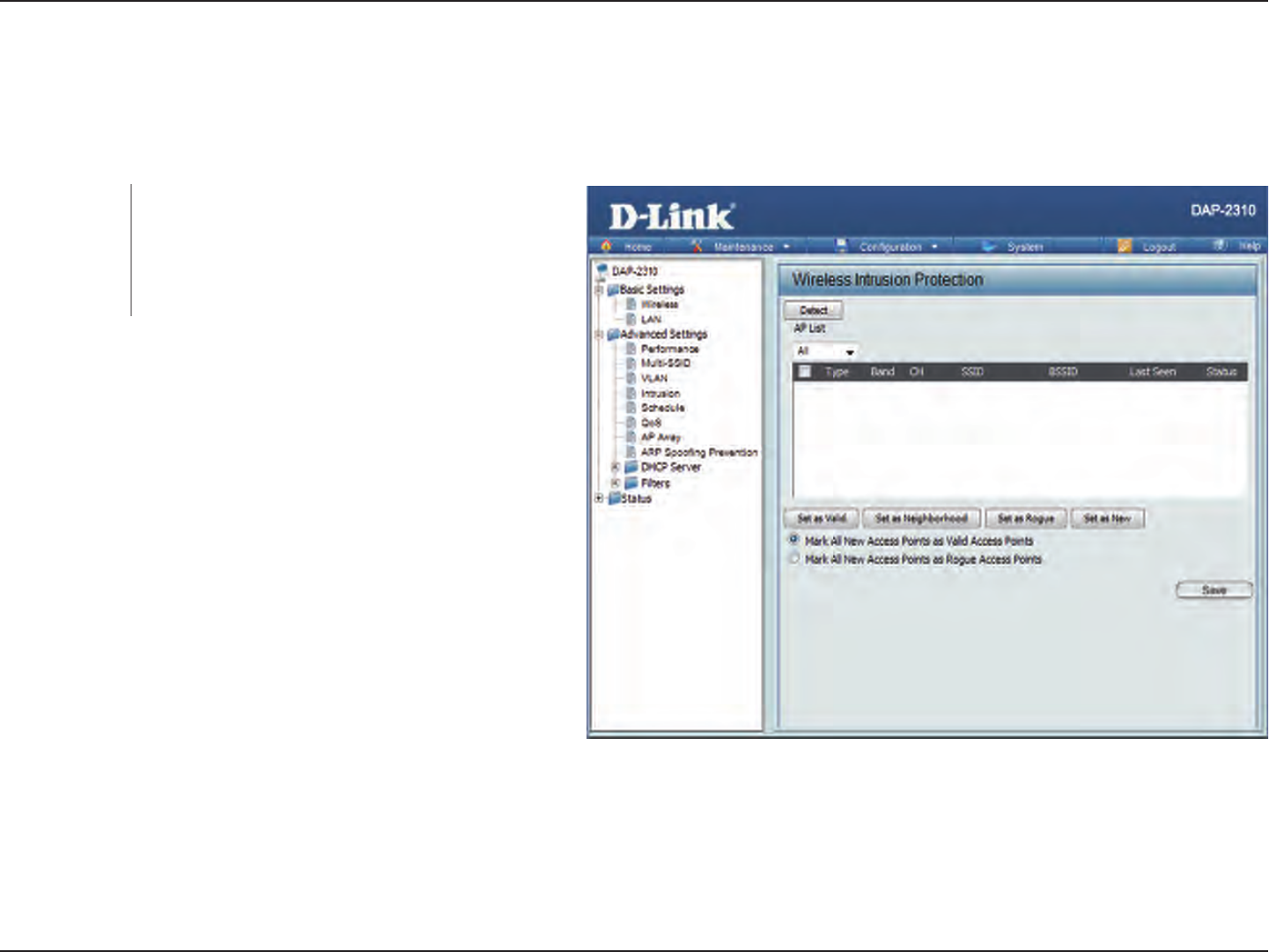The width and height of the screenshot is (1269, 952).
Task: Tick the select-all checkbox in AP table header
Action: click(x=804, y=372)
